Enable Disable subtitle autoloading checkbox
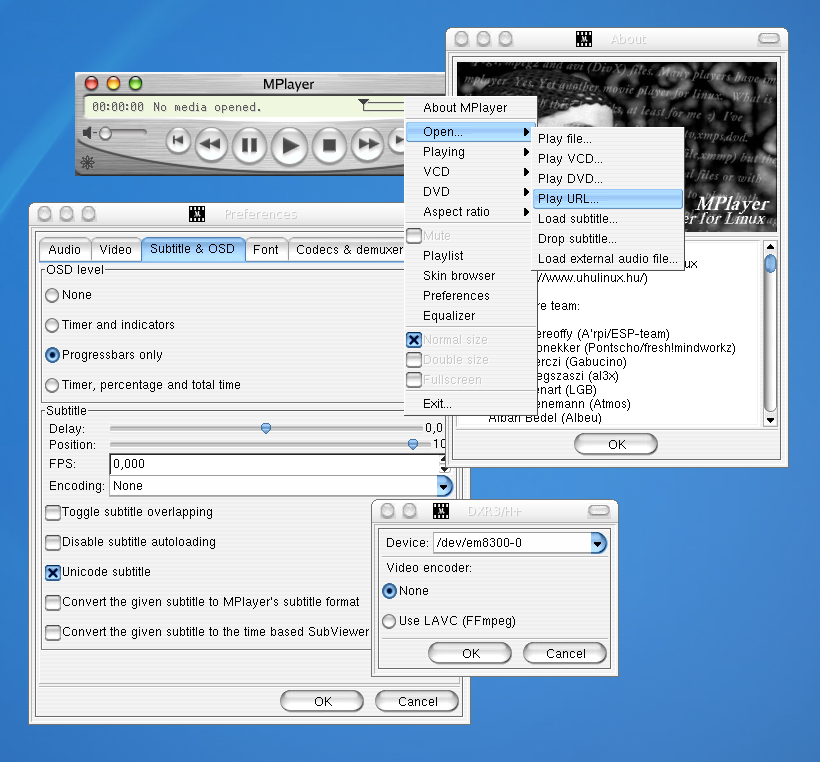This screenshot has height=762, width=820. pos(53,542)
